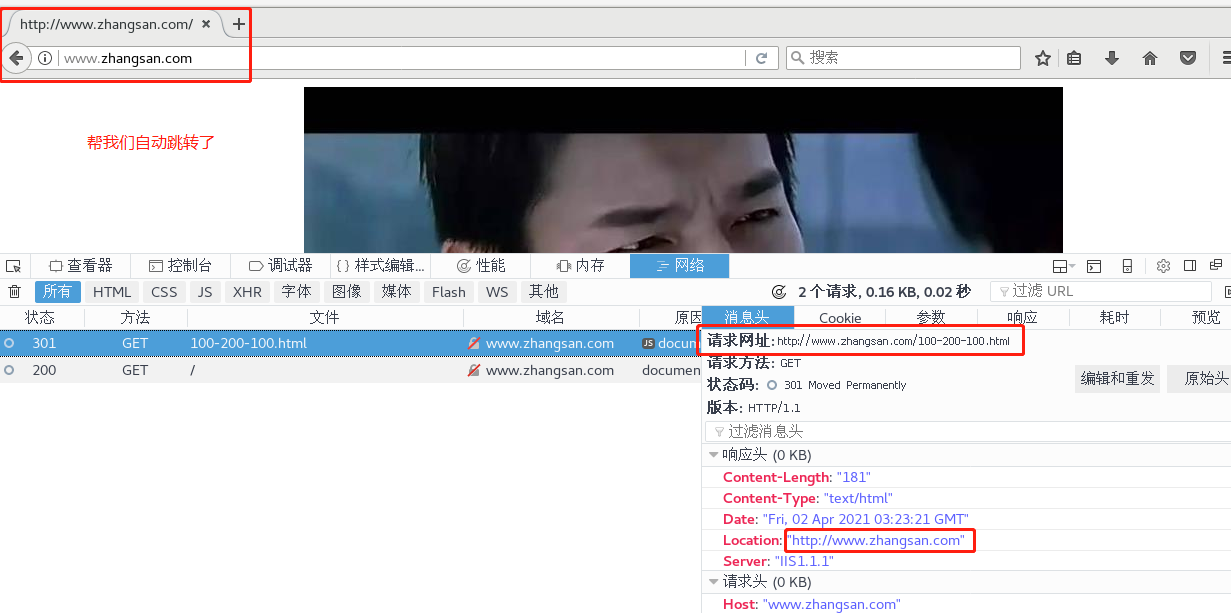Activate the element picker icon in devtools
Screen dimensions: 1231x613
13,266
